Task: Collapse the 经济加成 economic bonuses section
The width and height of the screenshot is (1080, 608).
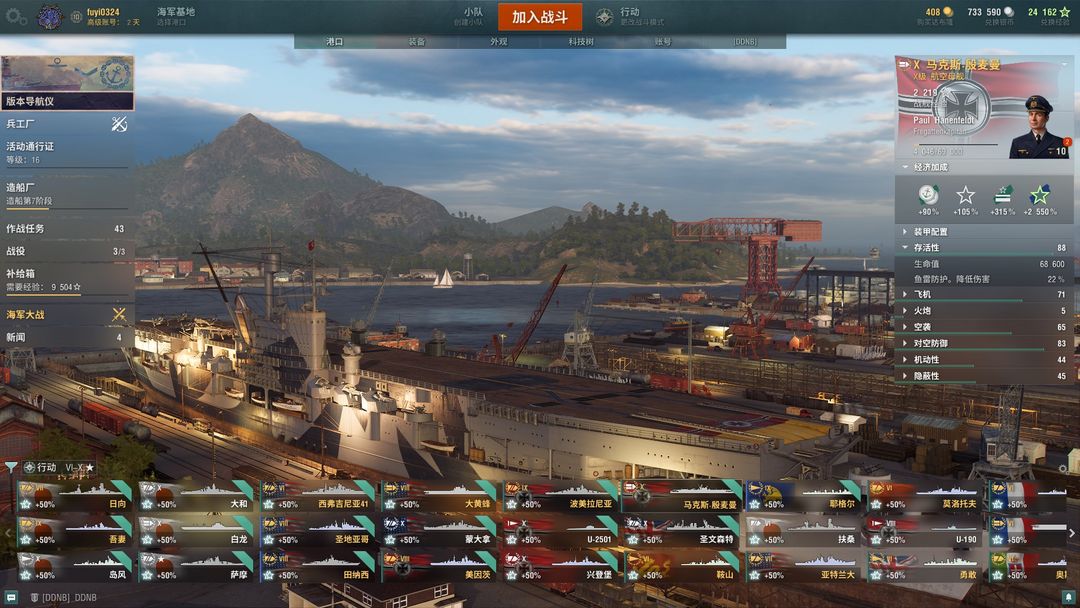Action: click(x=984, y=167)
